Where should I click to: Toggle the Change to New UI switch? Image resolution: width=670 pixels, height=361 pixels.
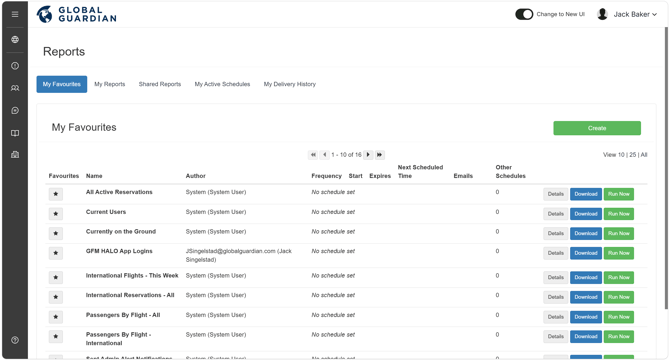click(x=524, y=14)
